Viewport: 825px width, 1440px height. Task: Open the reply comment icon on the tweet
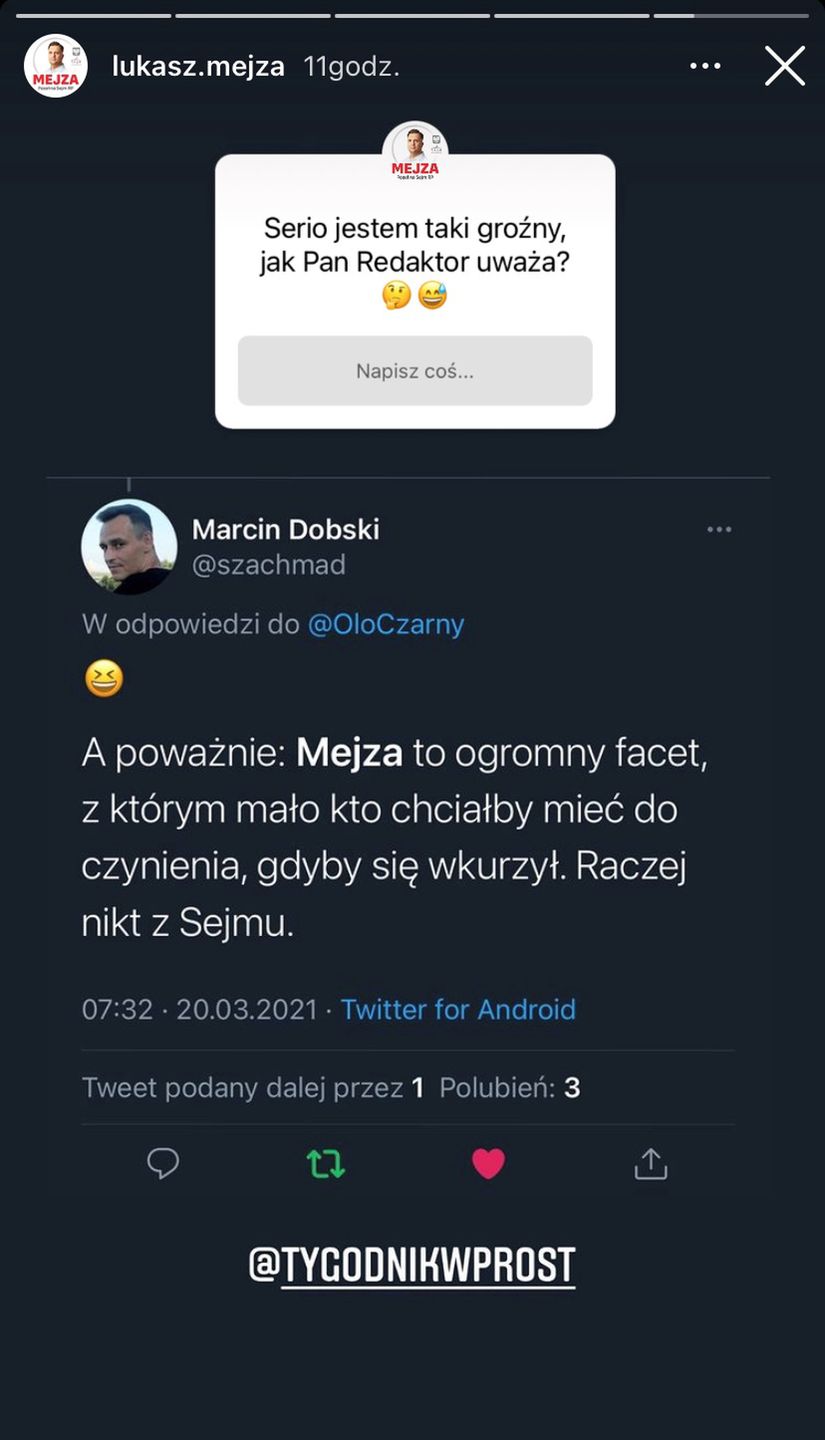pyautogui.click(x=163, y=1163)
